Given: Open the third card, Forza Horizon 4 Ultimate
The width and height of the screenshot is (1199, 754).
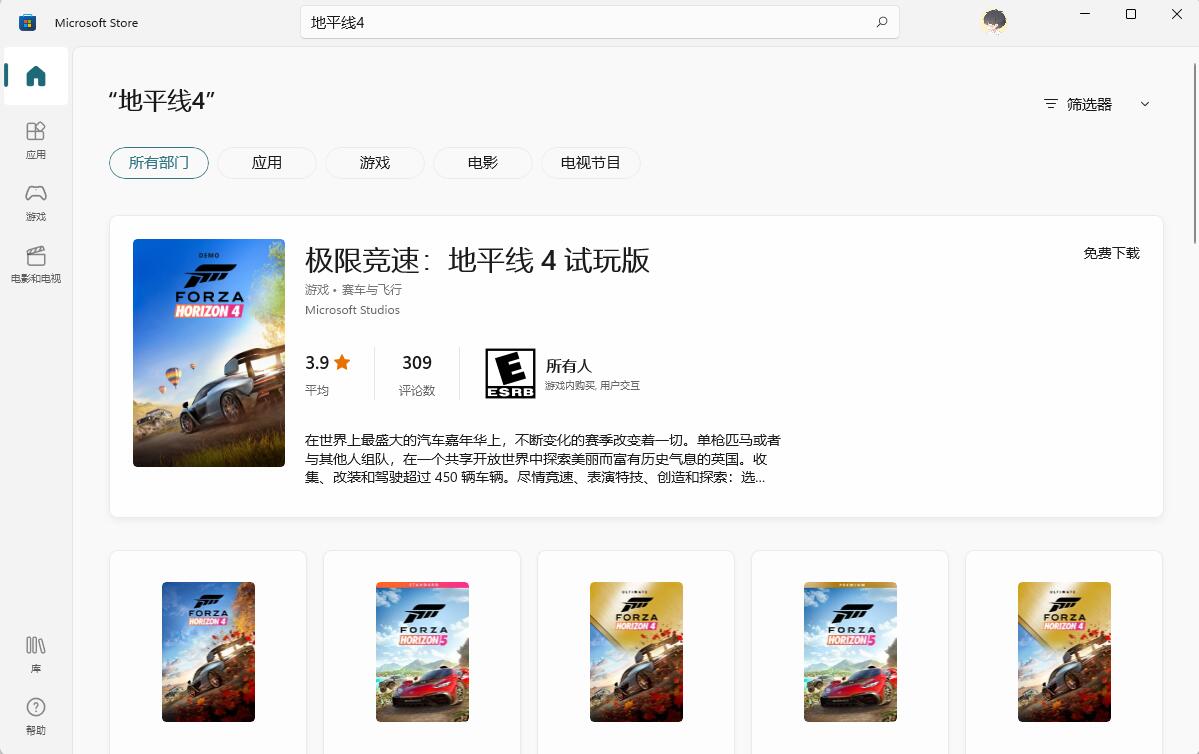Looking at the screenshot, I should 636,652.
